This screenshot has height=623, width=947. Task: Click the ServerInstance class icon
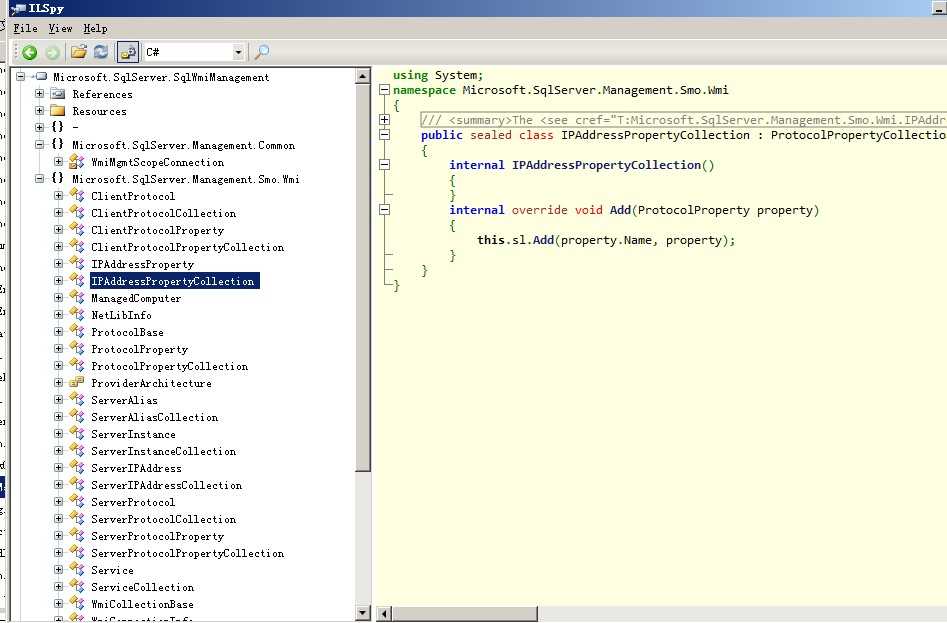point(77,433)
